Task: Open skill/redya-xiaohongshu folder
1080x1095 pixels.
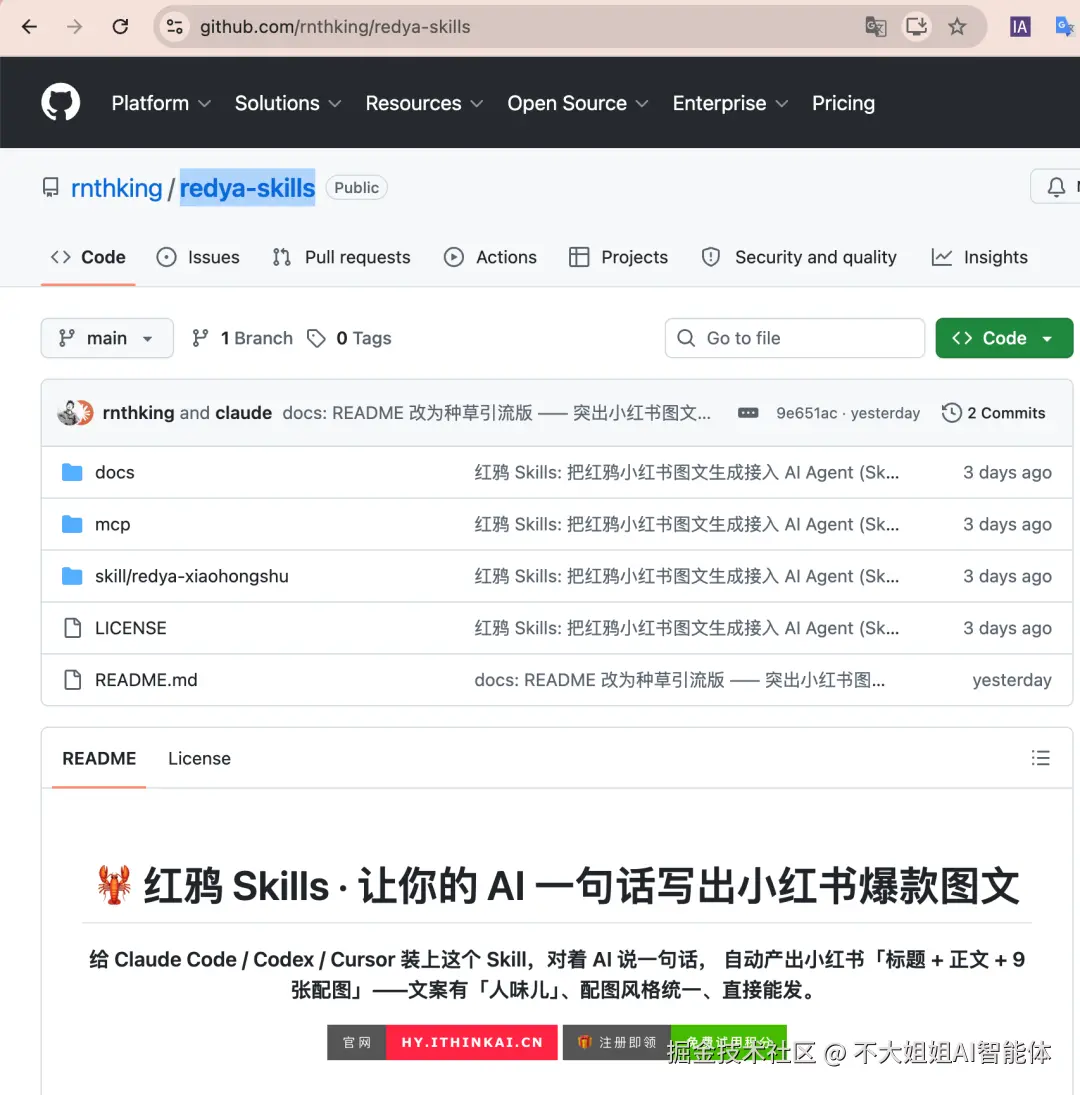Action: click(x=191, y=576)
